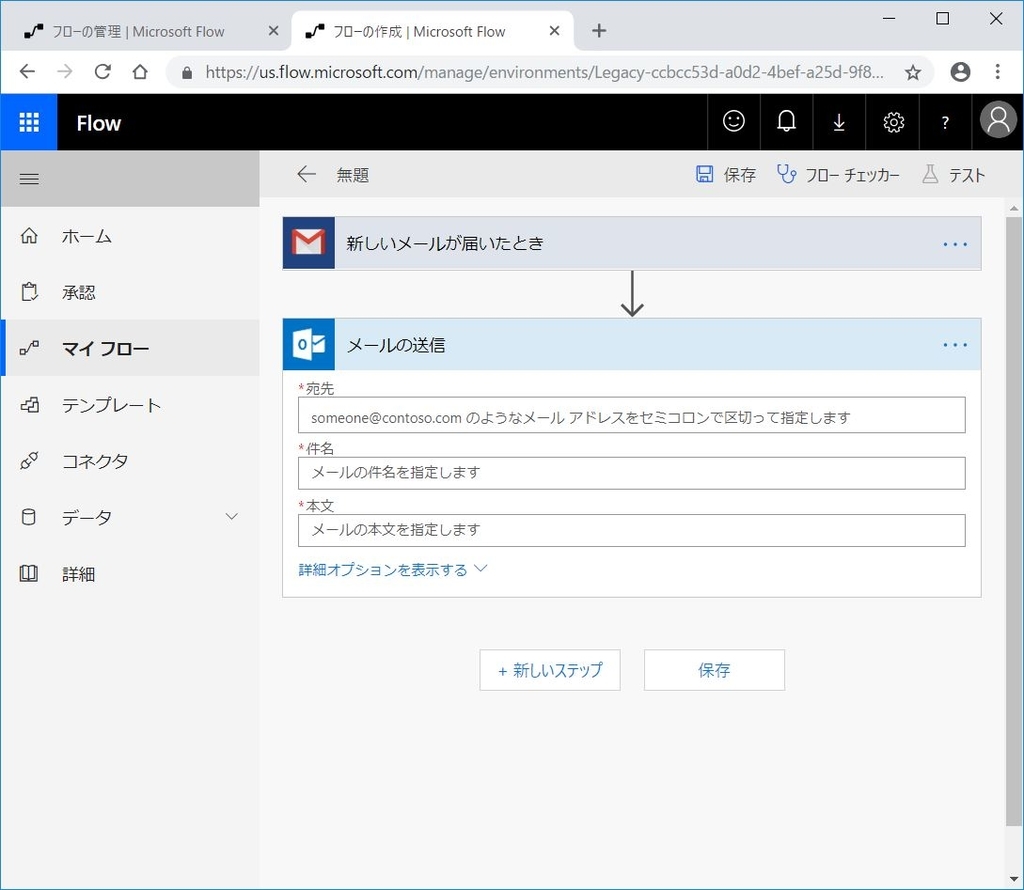Open the ellipsis menu on メールの送信

pos(955,344)
